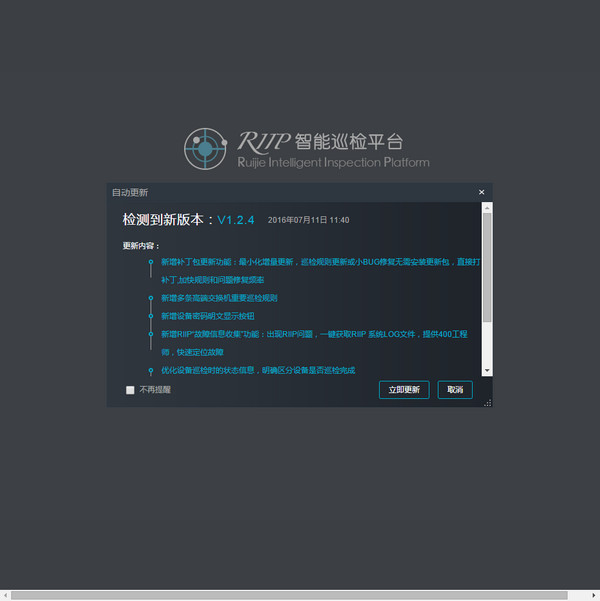Click the 更新内容 heading
The height and width of the screenshot is (601, 600).
(141, 245)
